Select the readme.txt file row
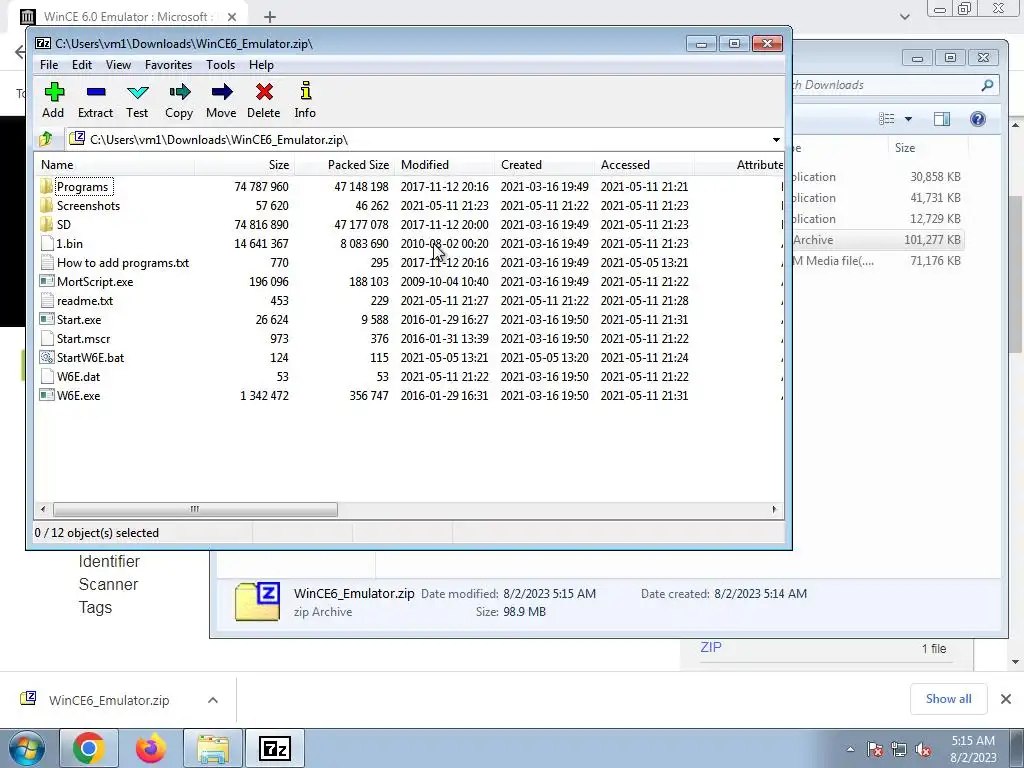This screenshot has width=1024, height=768. [x=409, y=300]
